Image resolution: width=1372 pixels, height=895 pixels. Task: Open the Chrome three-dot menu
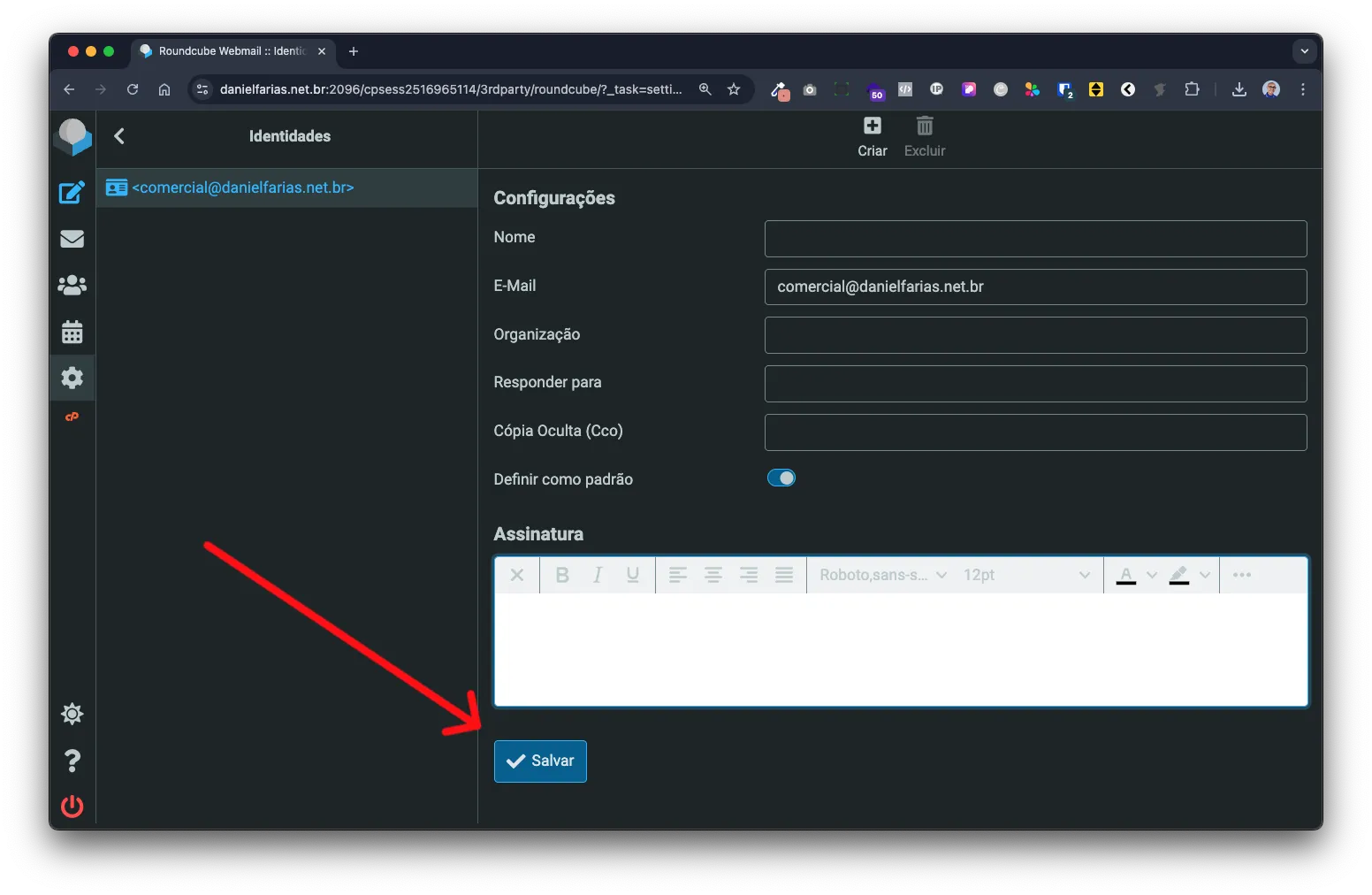pos(1303,89)
